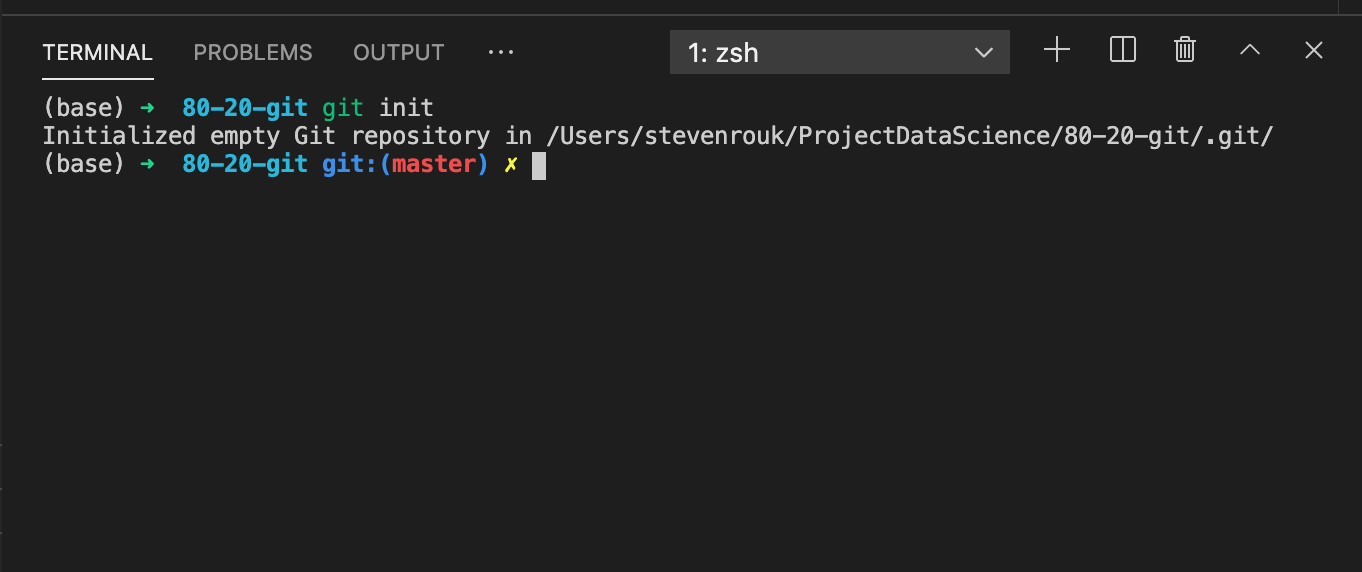Screen dimensions: 1362x572
Task: Maximize panel with the up chevron
Action: (x=1250, y=50)
